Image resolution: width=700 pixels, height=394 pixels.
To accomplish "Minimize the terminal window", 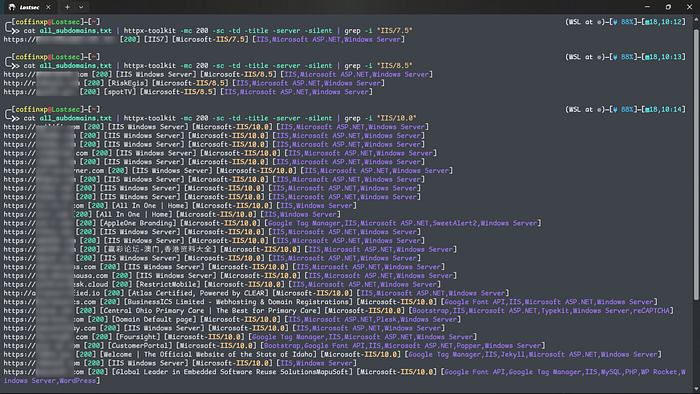I will click(x=647, y=7).
